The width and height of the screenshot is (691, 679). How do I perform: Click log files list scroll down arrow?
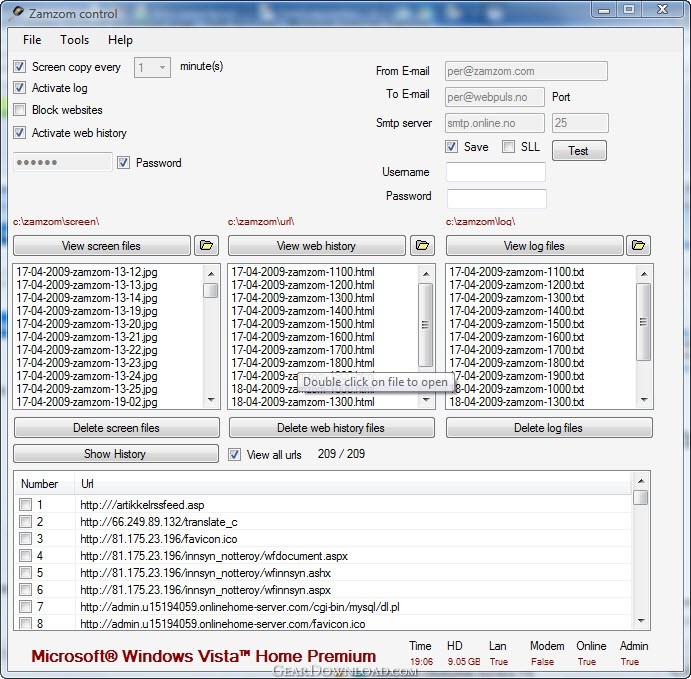(x=644, y=400)
